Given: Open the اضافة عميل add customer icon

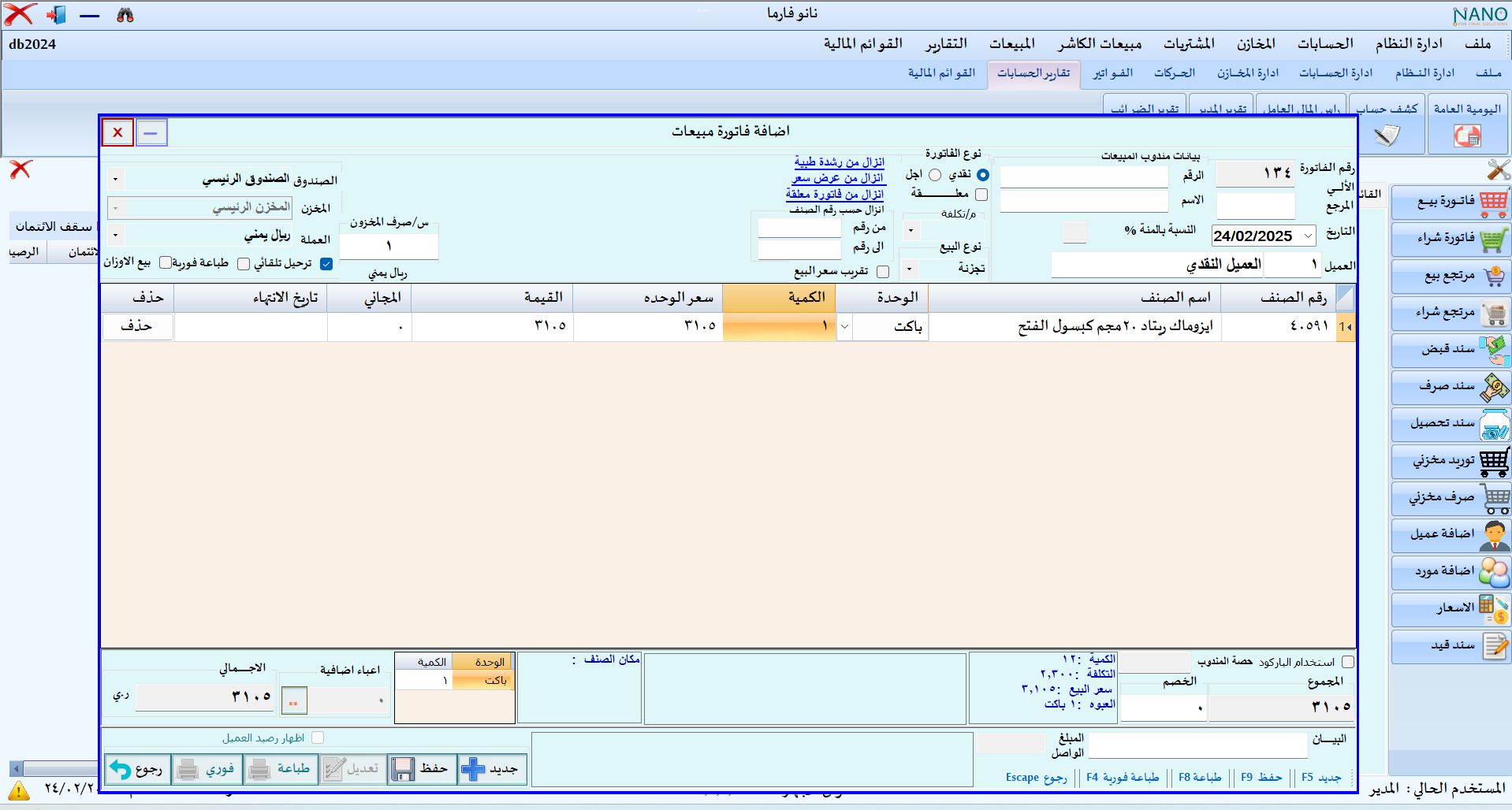Looking at the screenshot, I should 1493,535.
